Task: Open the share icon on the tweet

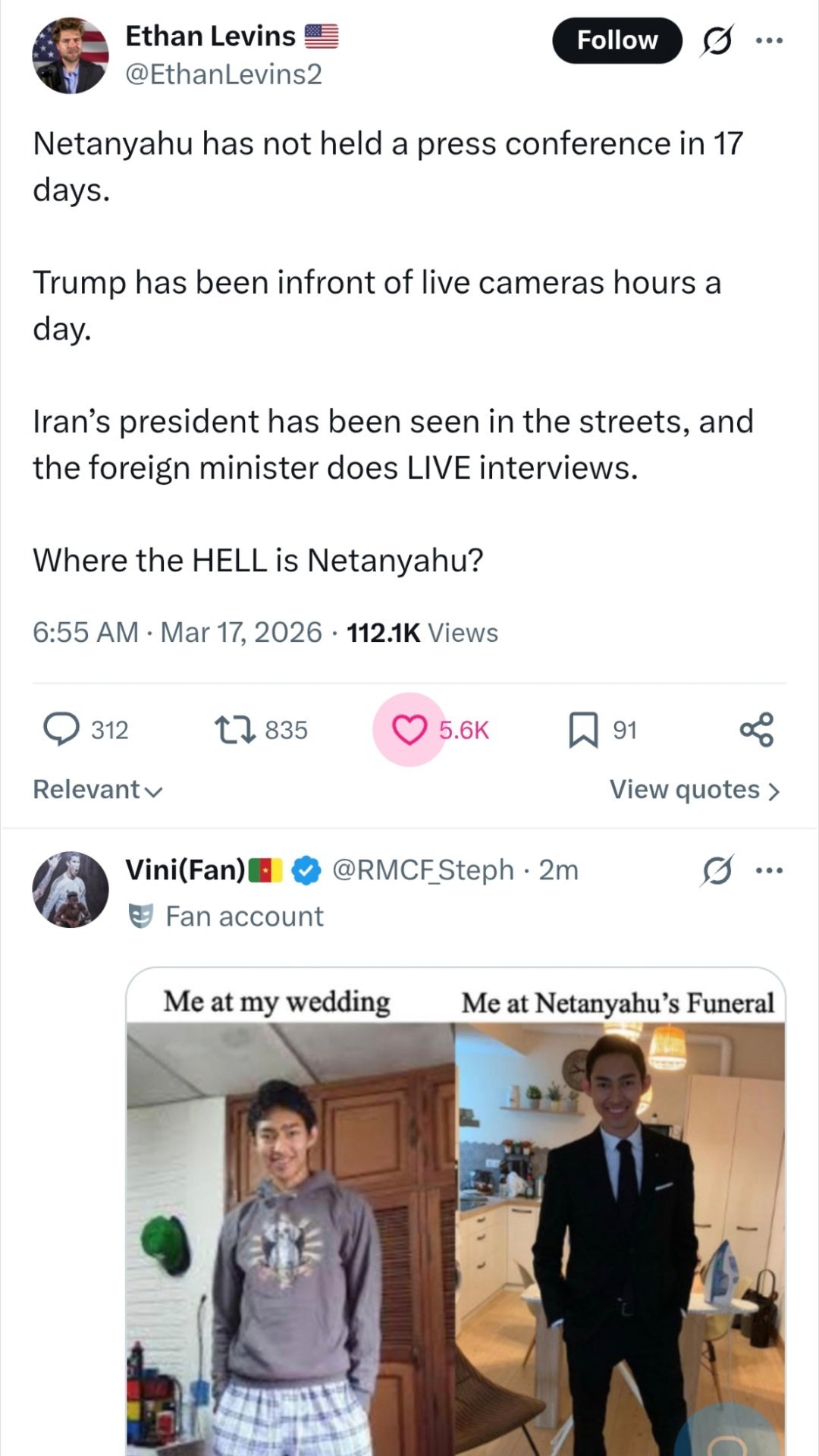Action: click(756, 729)
